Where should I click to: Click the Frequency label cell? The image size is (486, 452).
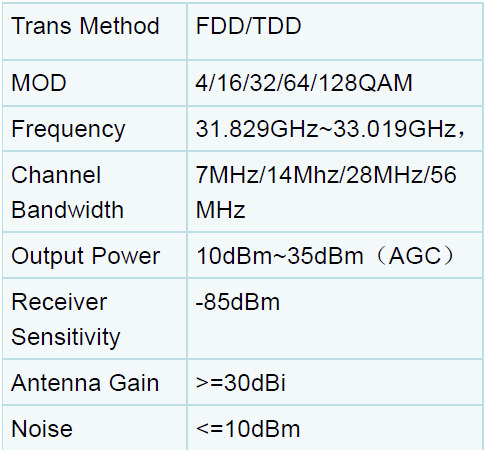(95, 129)
